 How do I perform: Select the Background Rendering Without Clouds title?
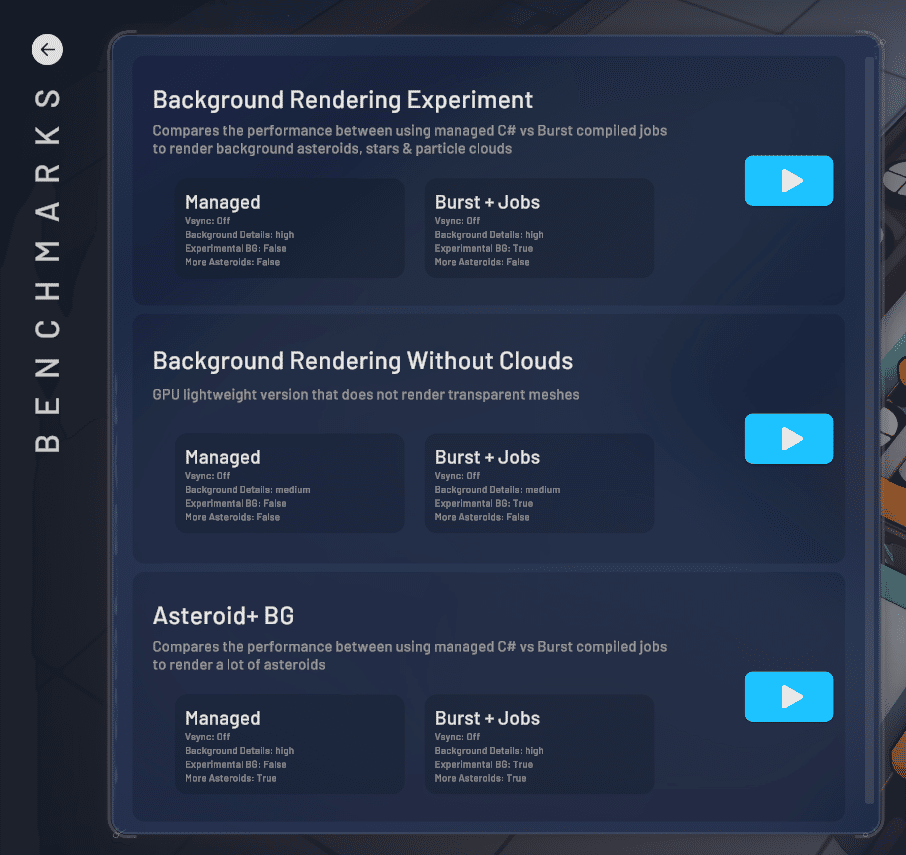362,361
